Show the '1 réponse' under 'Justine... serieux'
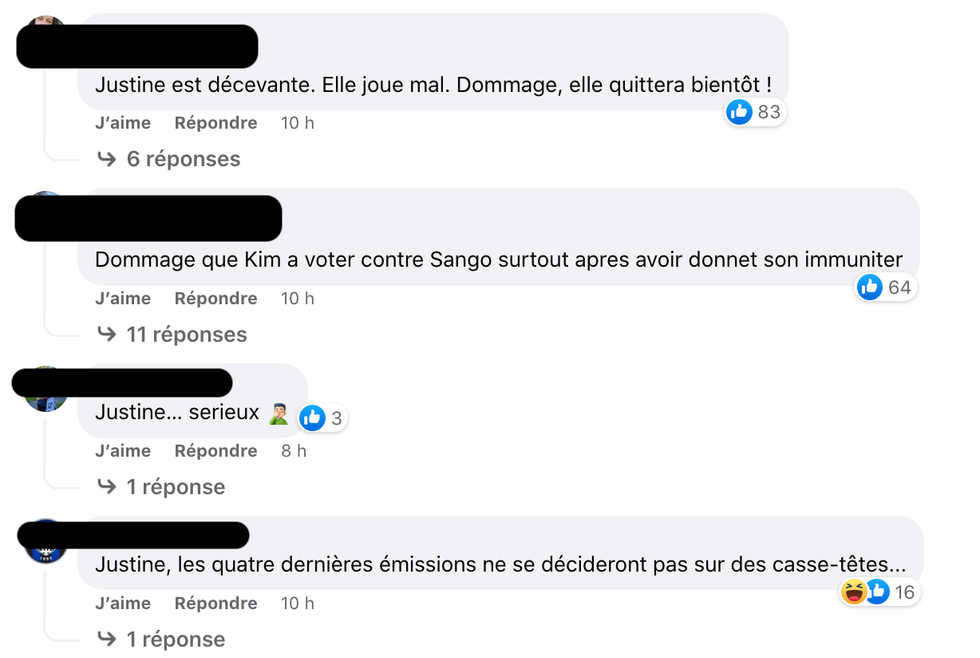Image resolution: width=980 pixels, height=658 pixels. click(175, 486)
